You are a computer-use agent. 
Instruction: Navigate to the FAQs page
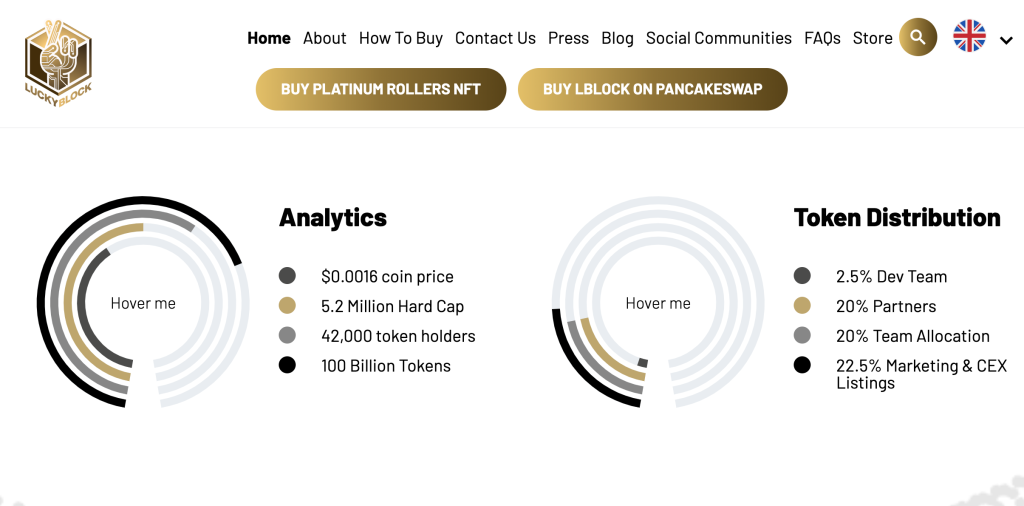tap(822, 38)
